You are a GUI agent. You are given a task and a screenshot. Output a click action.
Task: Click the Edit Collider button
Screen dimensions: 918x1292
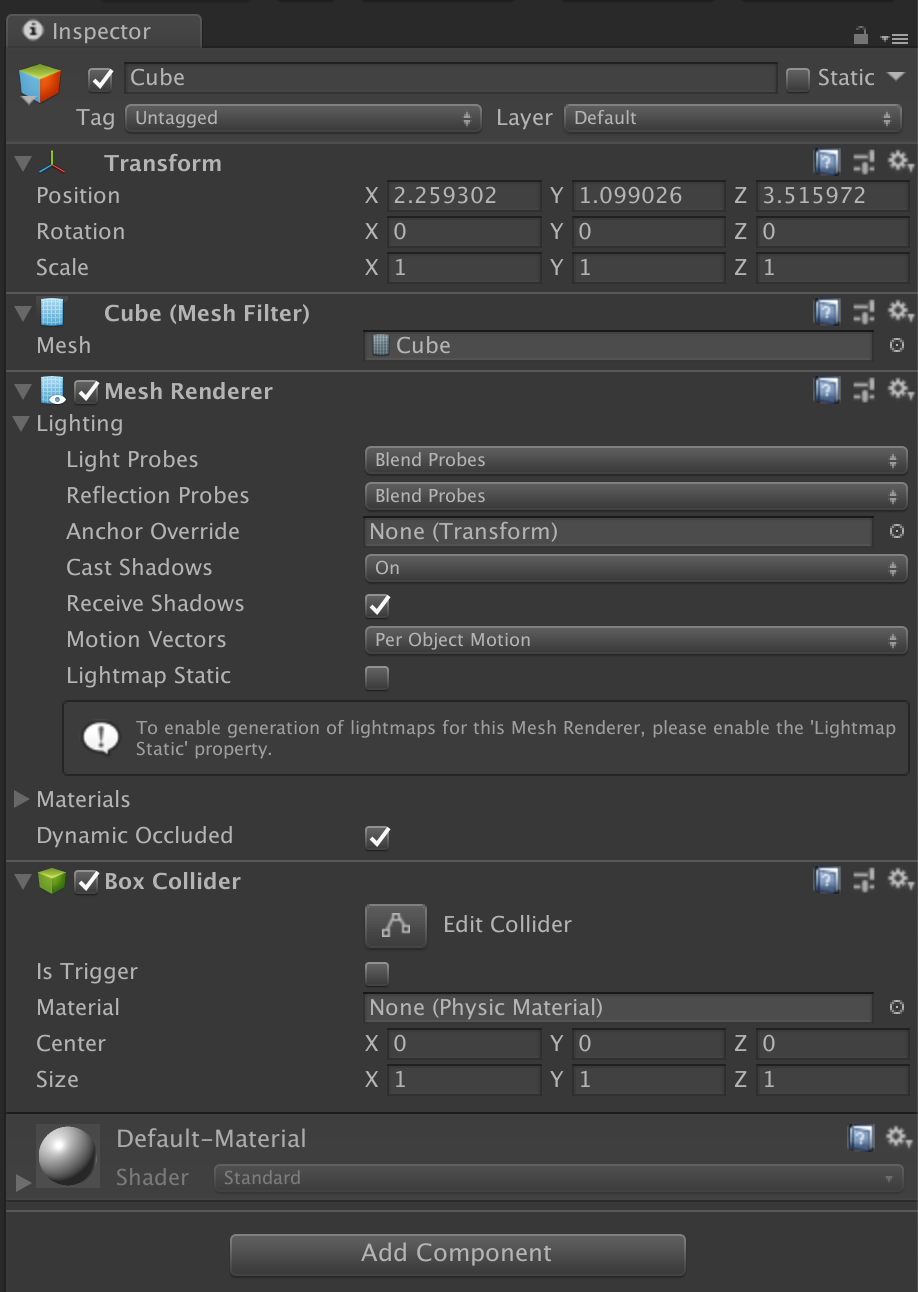[396, 925]
